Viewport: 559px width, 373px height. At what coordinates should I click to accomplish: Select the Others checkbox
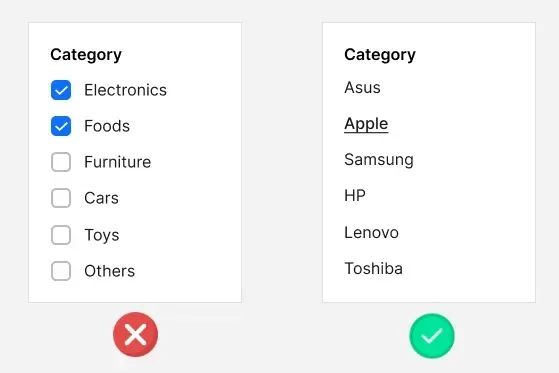click(61, 271)
